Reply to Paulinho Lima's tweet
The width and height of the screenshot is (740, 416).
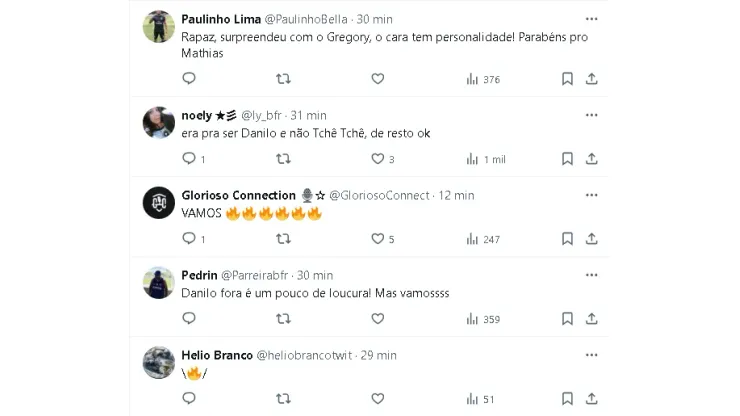point(189,79)
